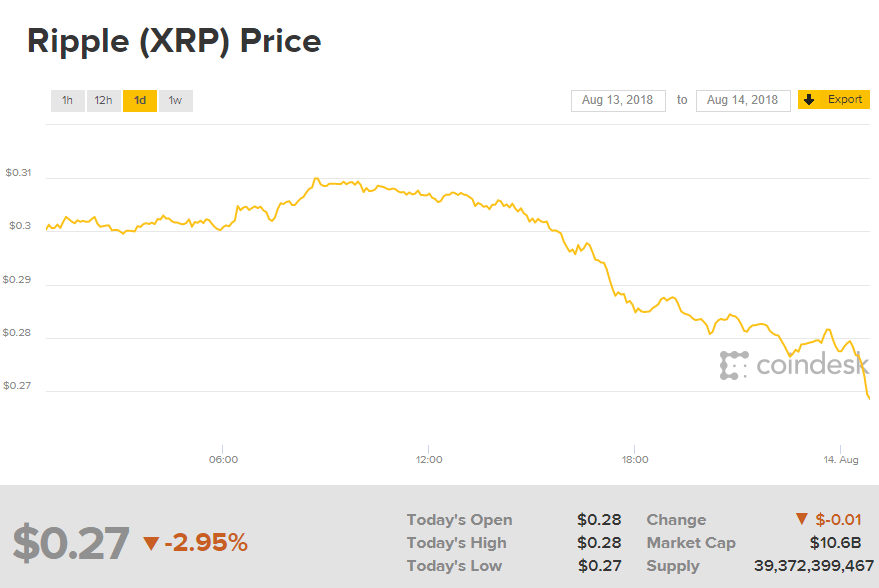Image resolution: width=879 pixels, height=588 pixels.
Task: Switch chart to 12h range
Action: coord(103,100)
